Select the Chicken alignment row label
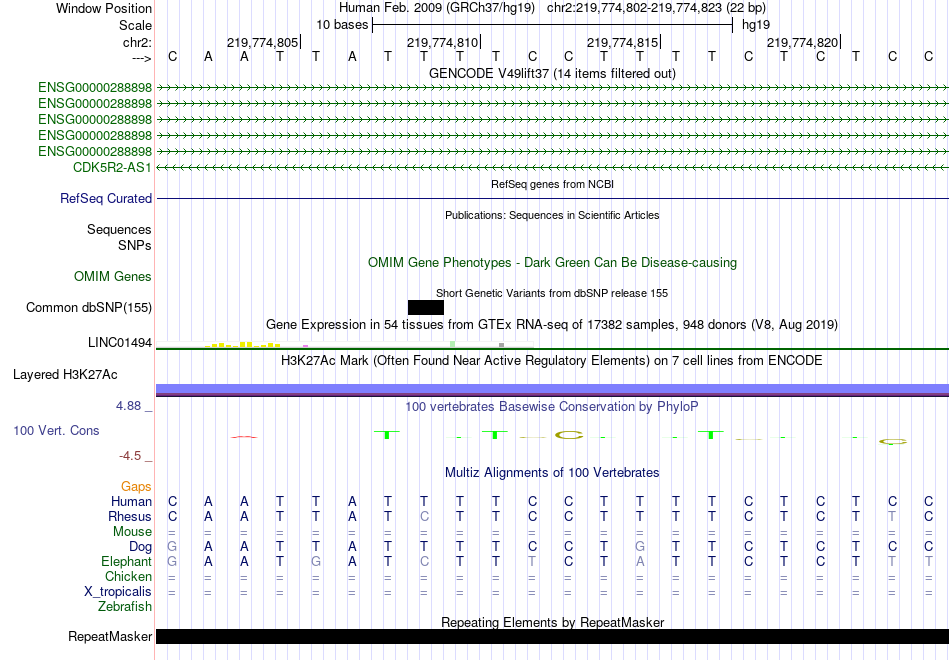The height and width of the screenshot is (660, 950). click(x=128, y=576)
